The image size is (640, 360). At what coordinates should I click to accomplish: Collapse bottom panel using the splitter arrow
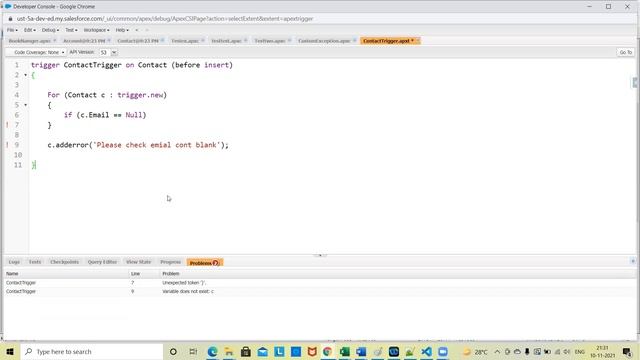tap(320, 255)
